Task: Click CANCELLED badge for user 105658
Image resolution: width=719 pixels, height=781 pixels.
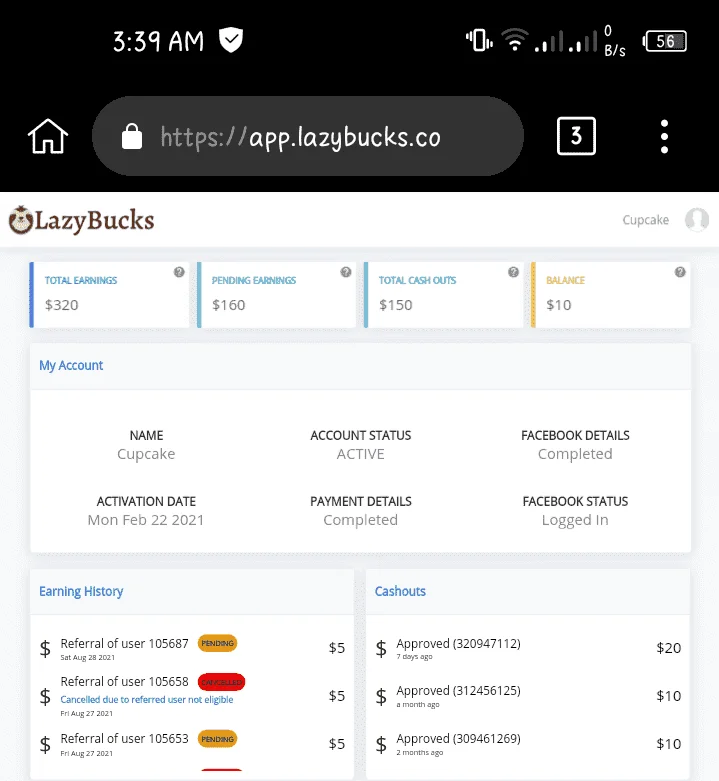Action: (x=222, y=682)
